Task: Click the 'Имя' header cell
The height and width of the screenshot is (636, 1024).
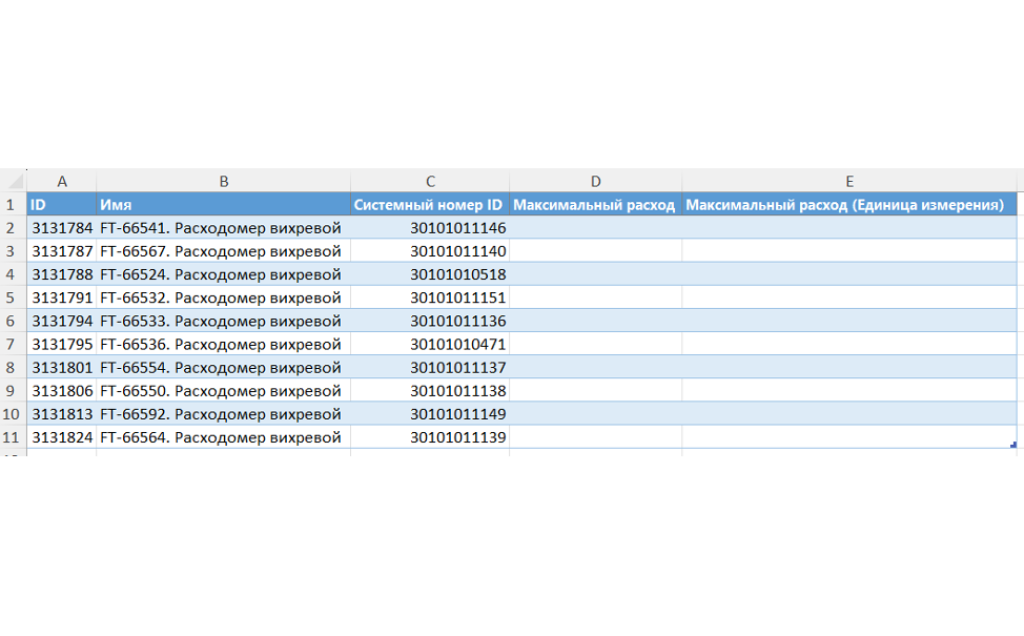Action: click(x=223, y=204)
